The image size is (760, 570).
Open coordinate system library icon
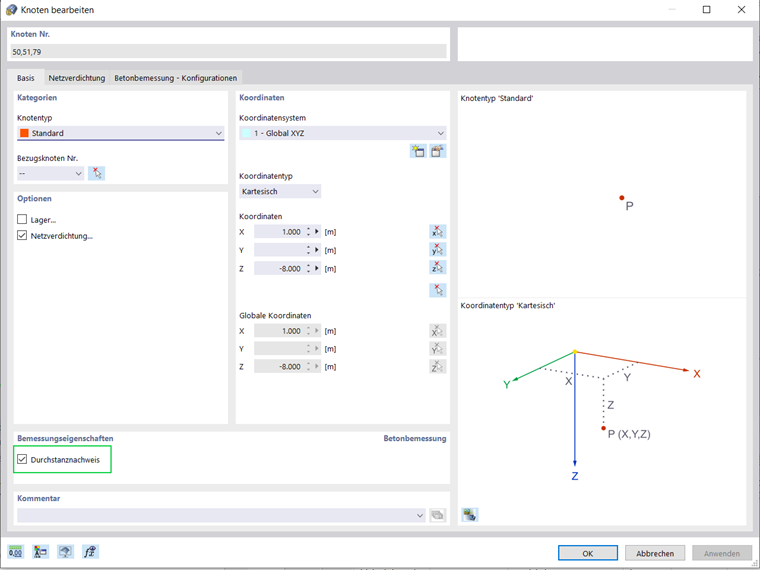[x=438, y=151]
